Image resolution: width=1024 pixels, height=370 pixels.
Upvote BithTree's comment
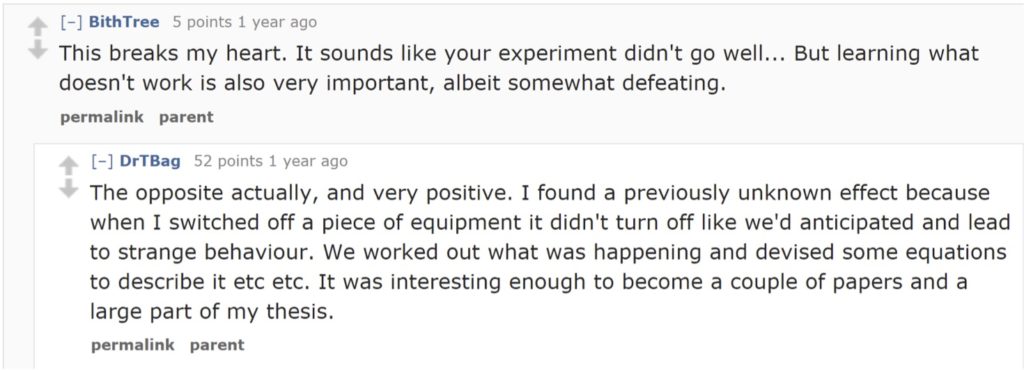coord(39,25)
